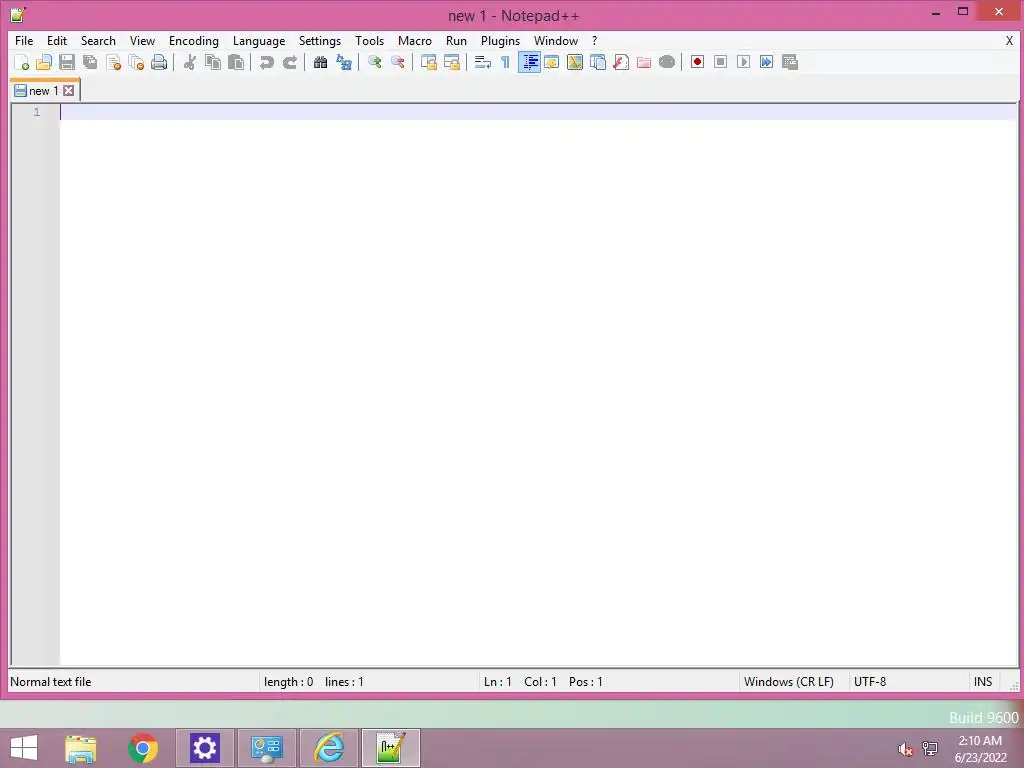Open the Define your language icon
The width and height of the screenshot is (1024, 768).
pyautogui.click(x=552, y=62)
